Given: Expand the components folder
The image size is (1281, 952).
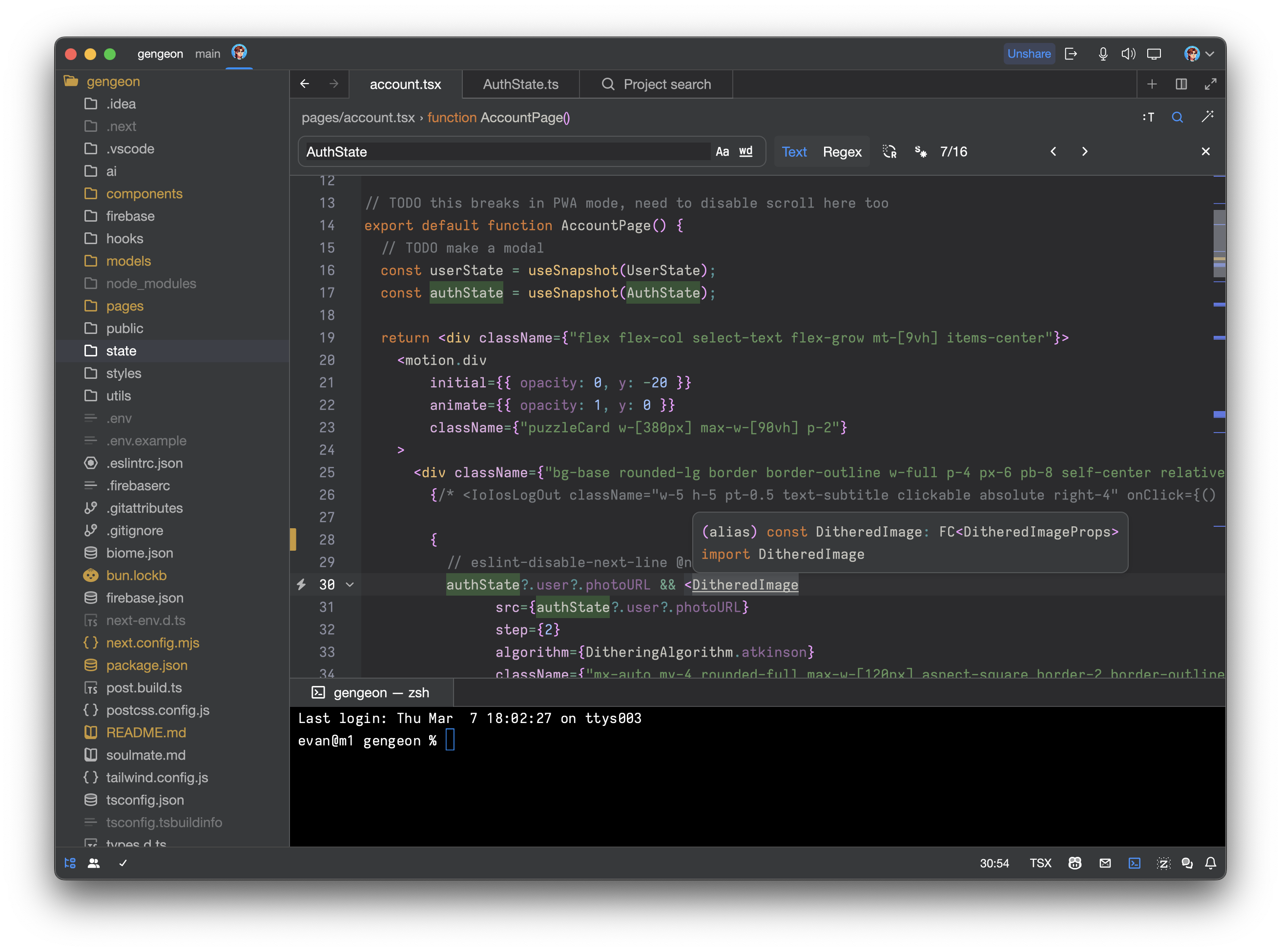Looking at the screenshot, I should point(144,194).
